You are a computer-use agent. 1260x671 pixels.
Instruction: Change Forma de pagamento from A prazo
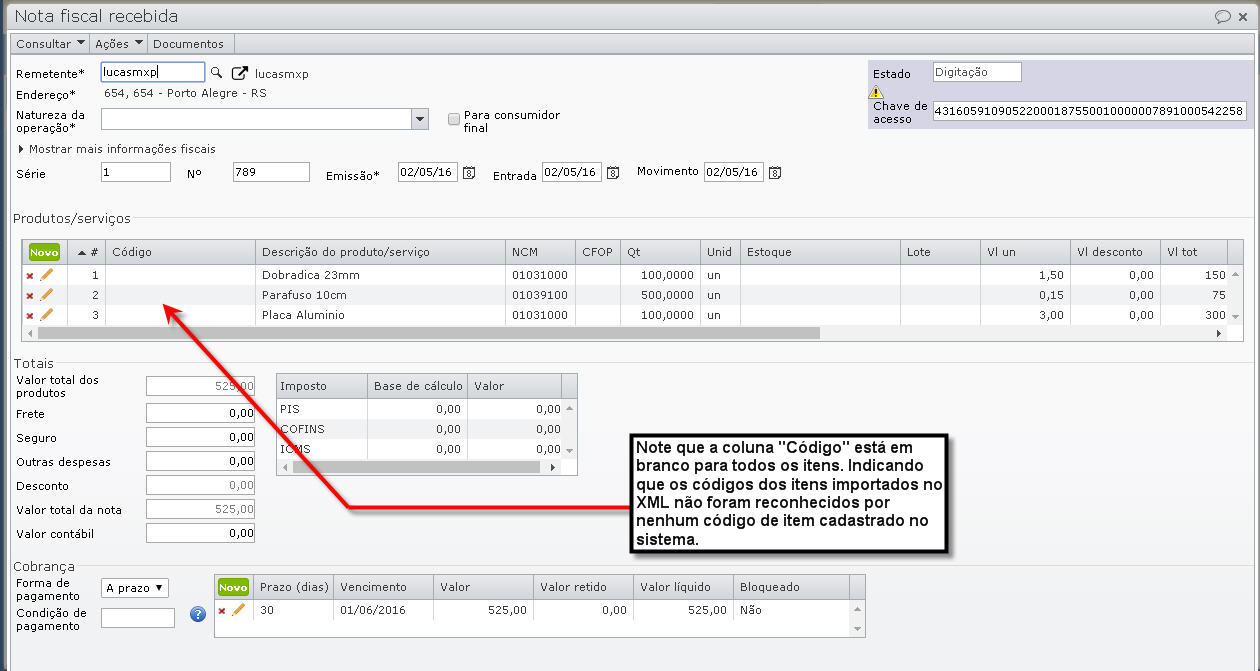[137, 587]
